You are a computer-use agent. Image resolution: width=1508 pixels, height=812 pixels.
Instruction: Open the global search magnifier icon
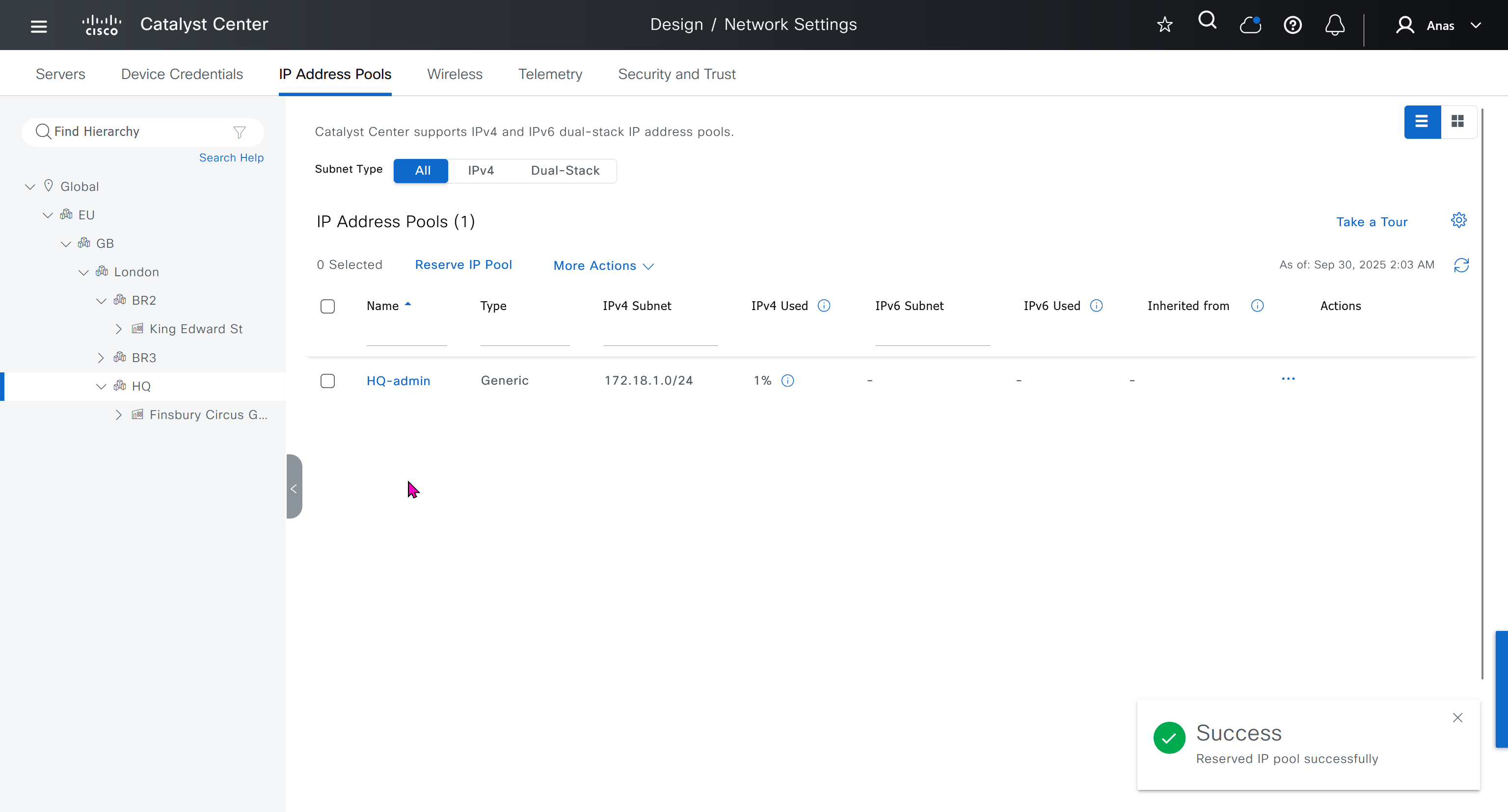(x=1207, y=21)
